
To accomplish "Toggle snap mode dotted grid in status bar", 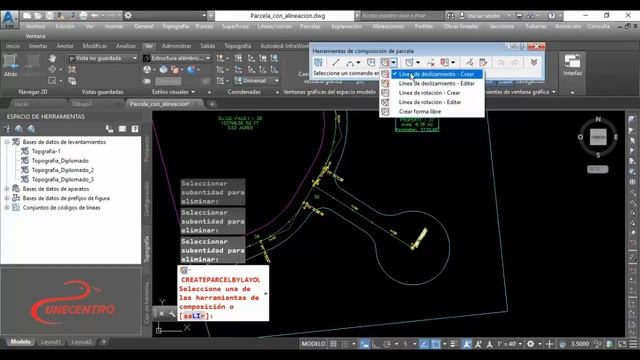I will (344, 344).
